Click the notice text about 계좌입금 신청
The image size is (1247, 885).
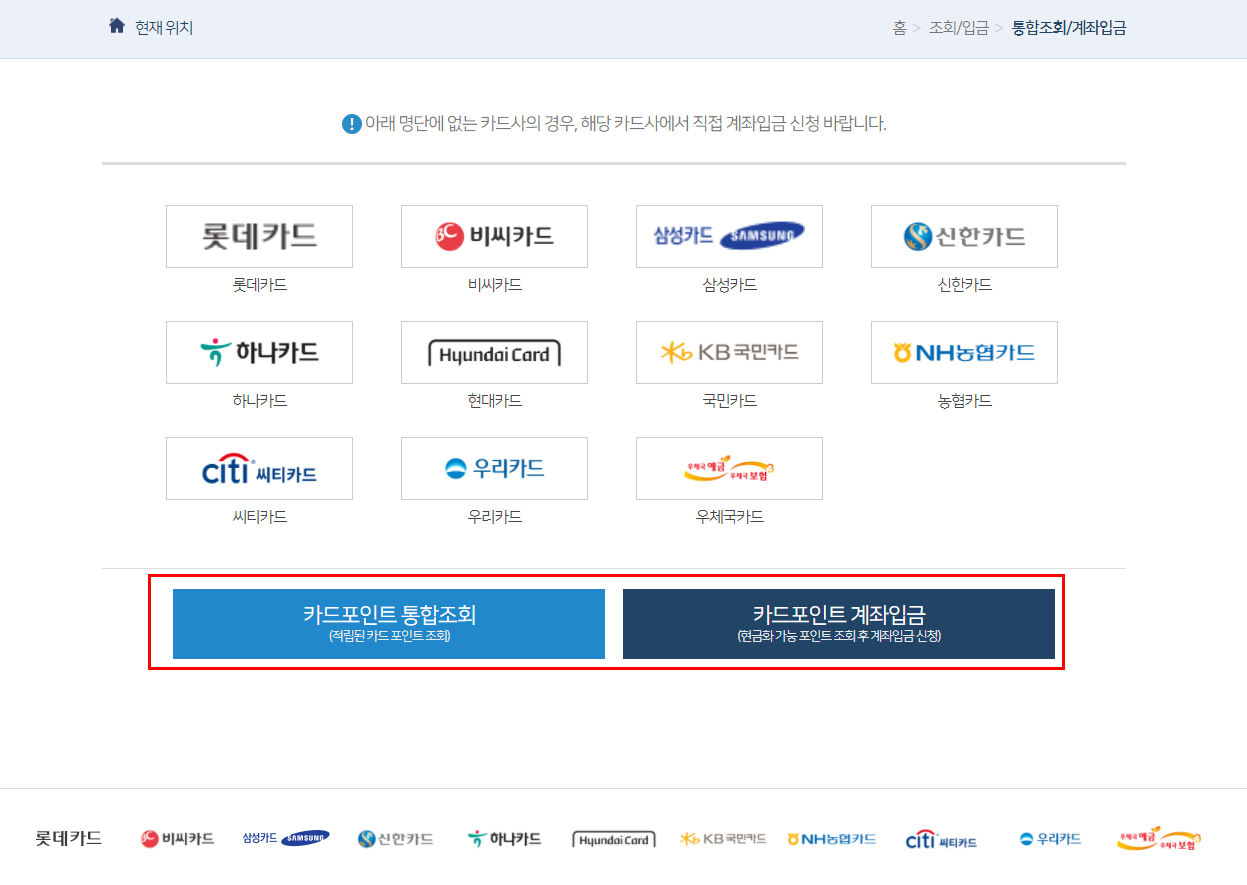(626, 124)
